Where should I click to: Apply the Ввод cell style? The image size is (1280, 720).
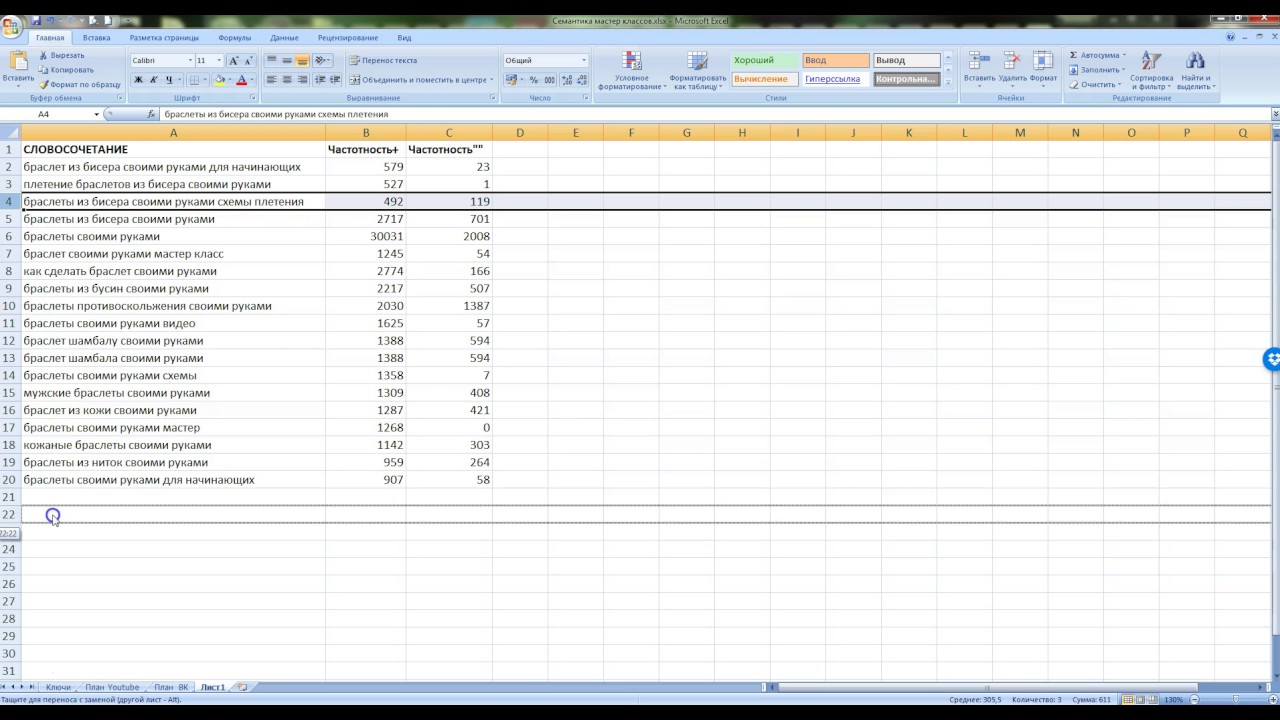coord(836,60)
